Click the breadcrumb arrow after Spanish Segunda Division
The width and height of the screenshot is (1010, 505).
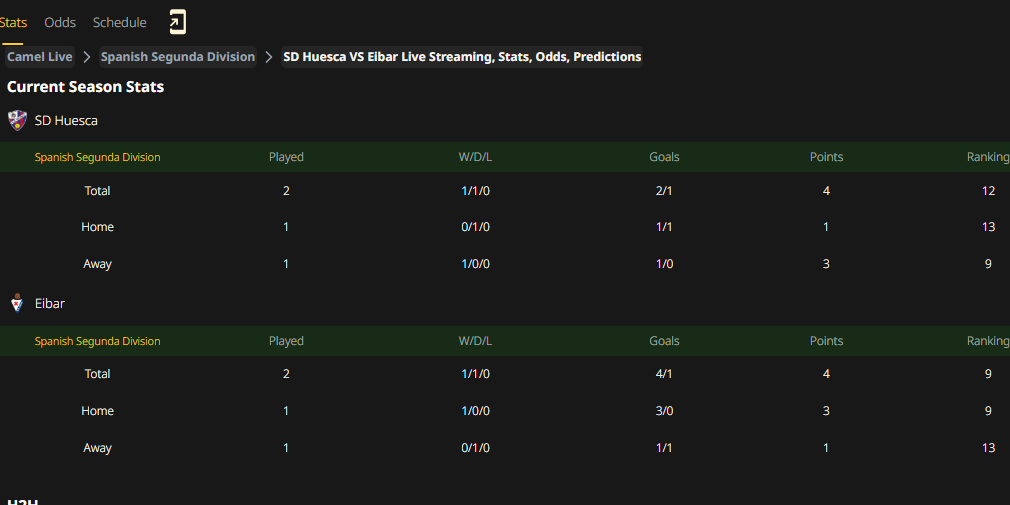point(269,57)
